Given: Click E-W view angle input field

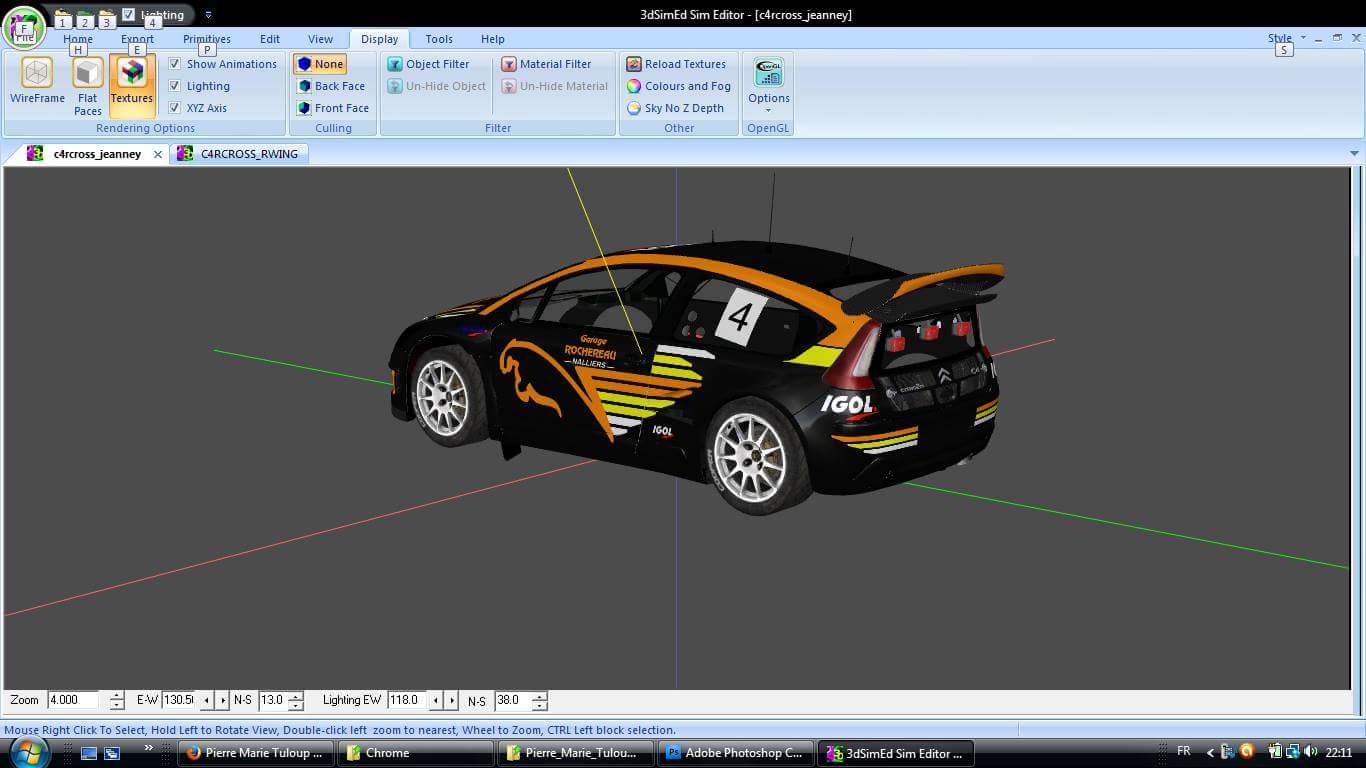Looking at the screenshot, I should coord(179,701).
